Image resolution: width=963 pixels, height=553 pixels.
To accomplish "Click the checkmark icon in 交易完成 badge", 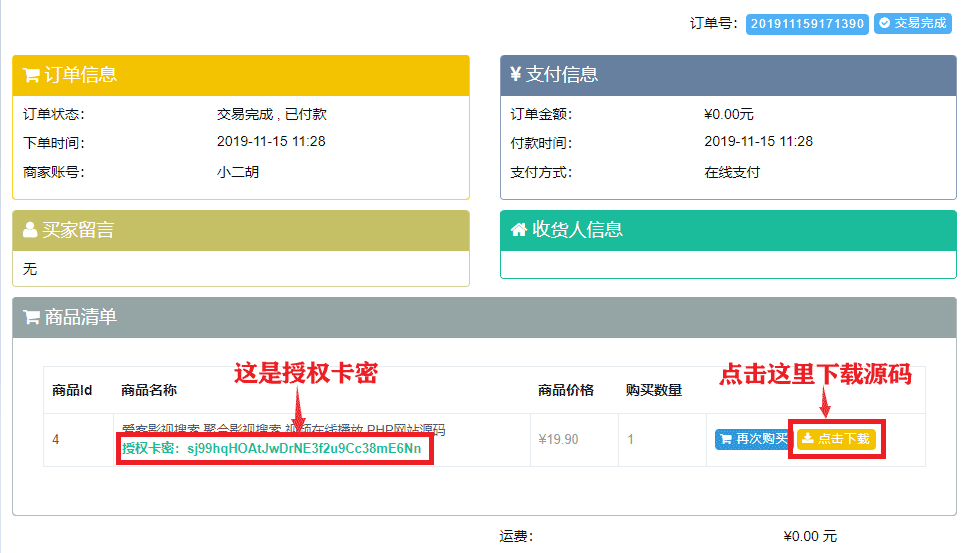I will coord(884,23).
